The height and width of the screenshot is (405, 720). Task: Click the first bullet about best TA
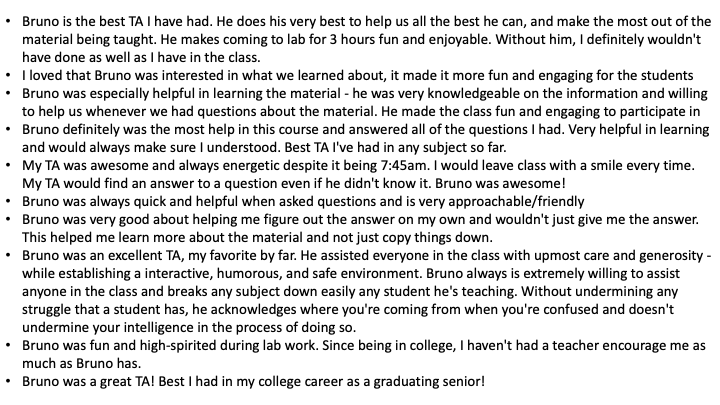366,39
